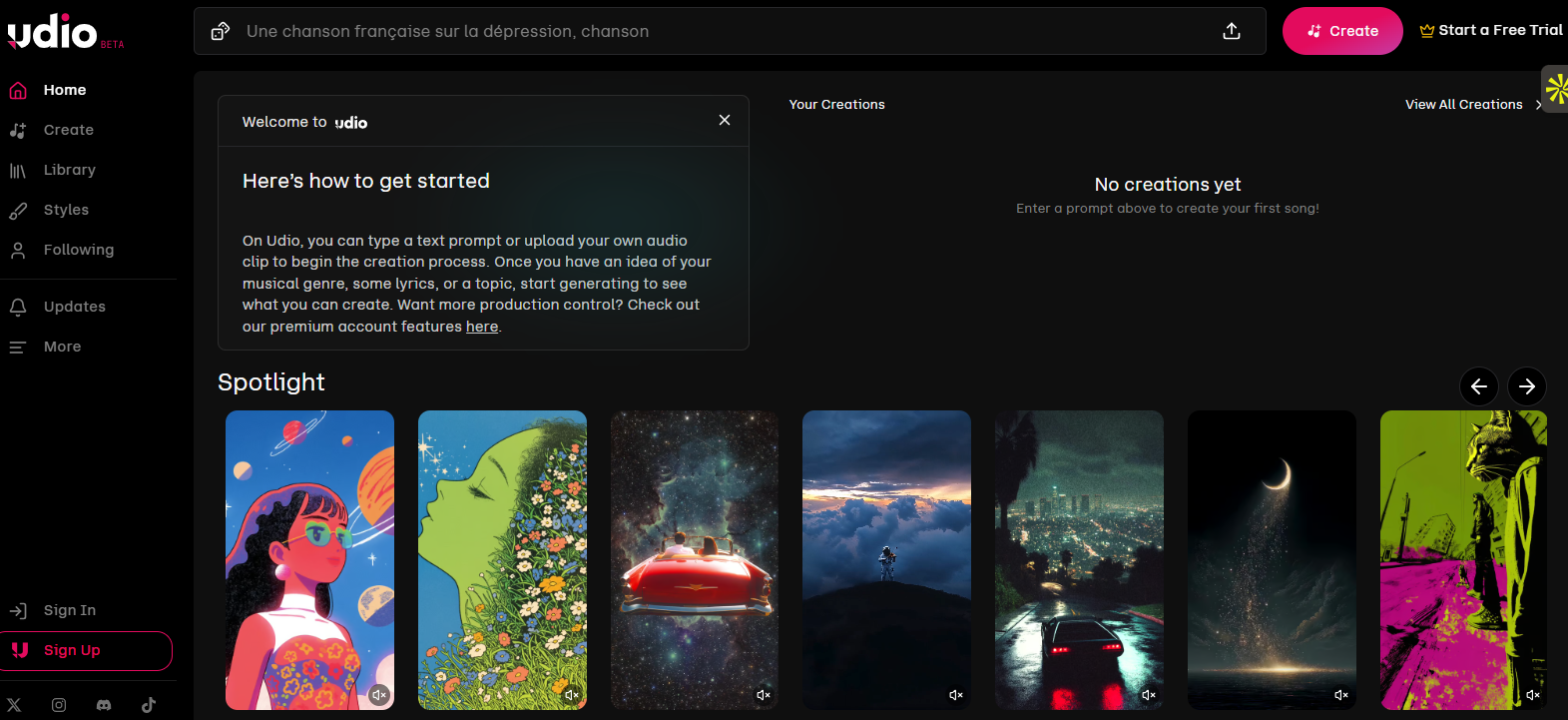Image resolution: width=1568 pixels, height=720 pixels.
Task: Unmute the green and magenta cat track
Action: 1533,695
